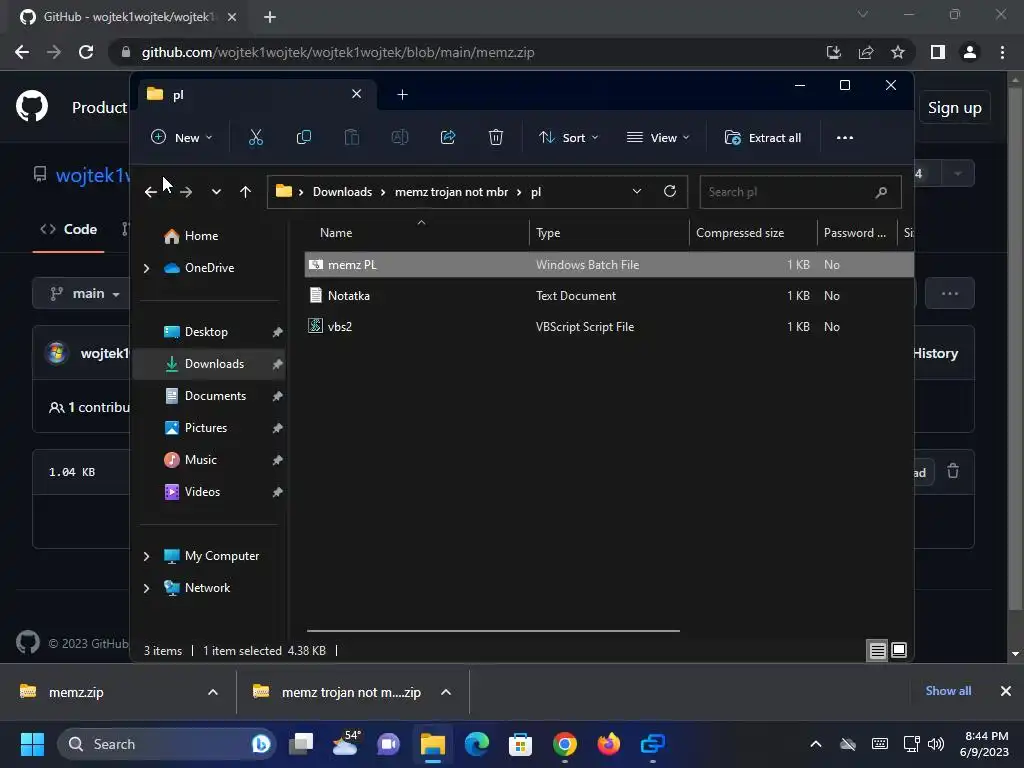This screenshot has width=1024, height=768.
Task: Switch to details view icon in status bar
Action: (x=877, y=650)
